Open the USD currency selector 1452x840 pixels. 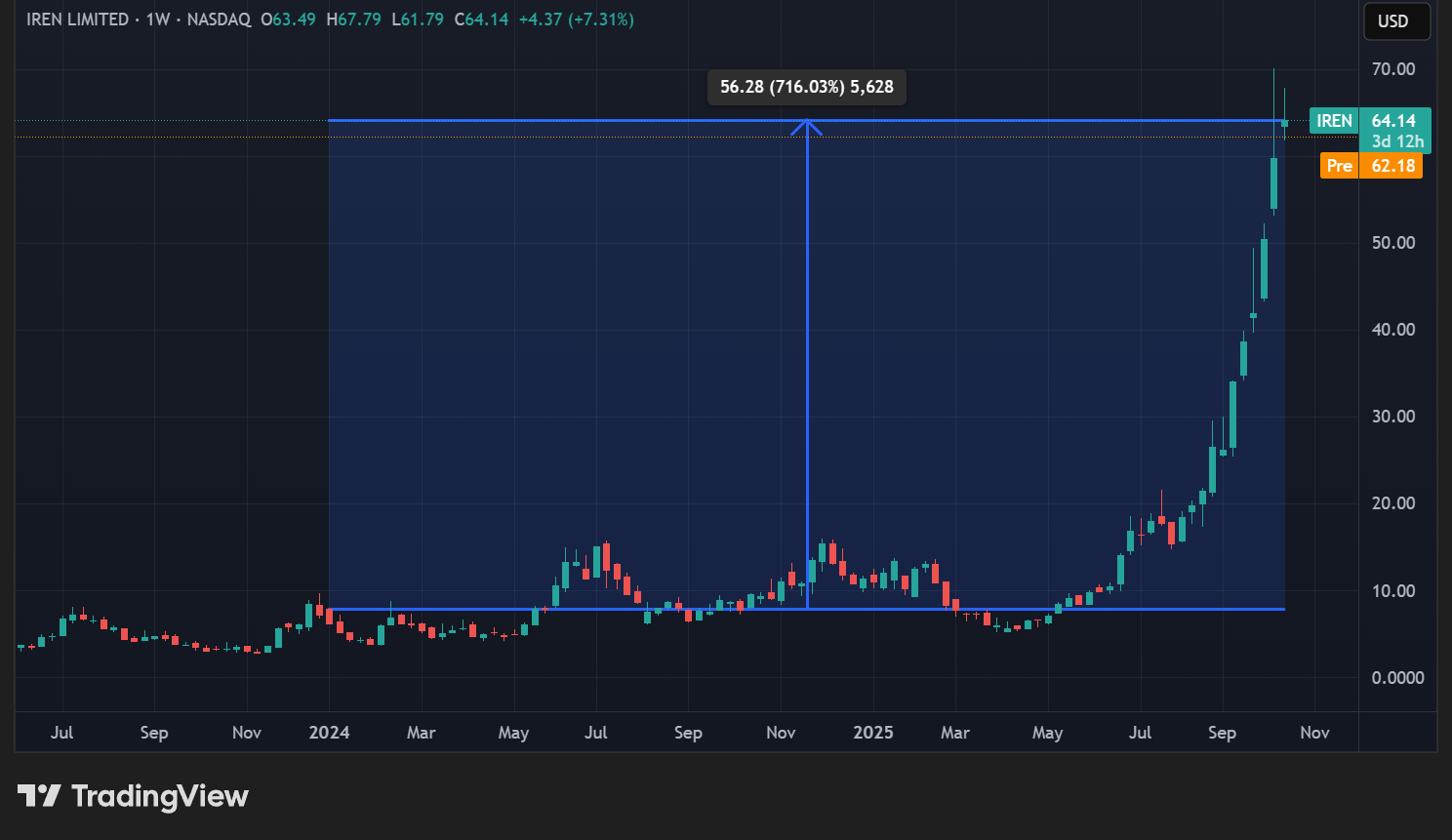1395,21
